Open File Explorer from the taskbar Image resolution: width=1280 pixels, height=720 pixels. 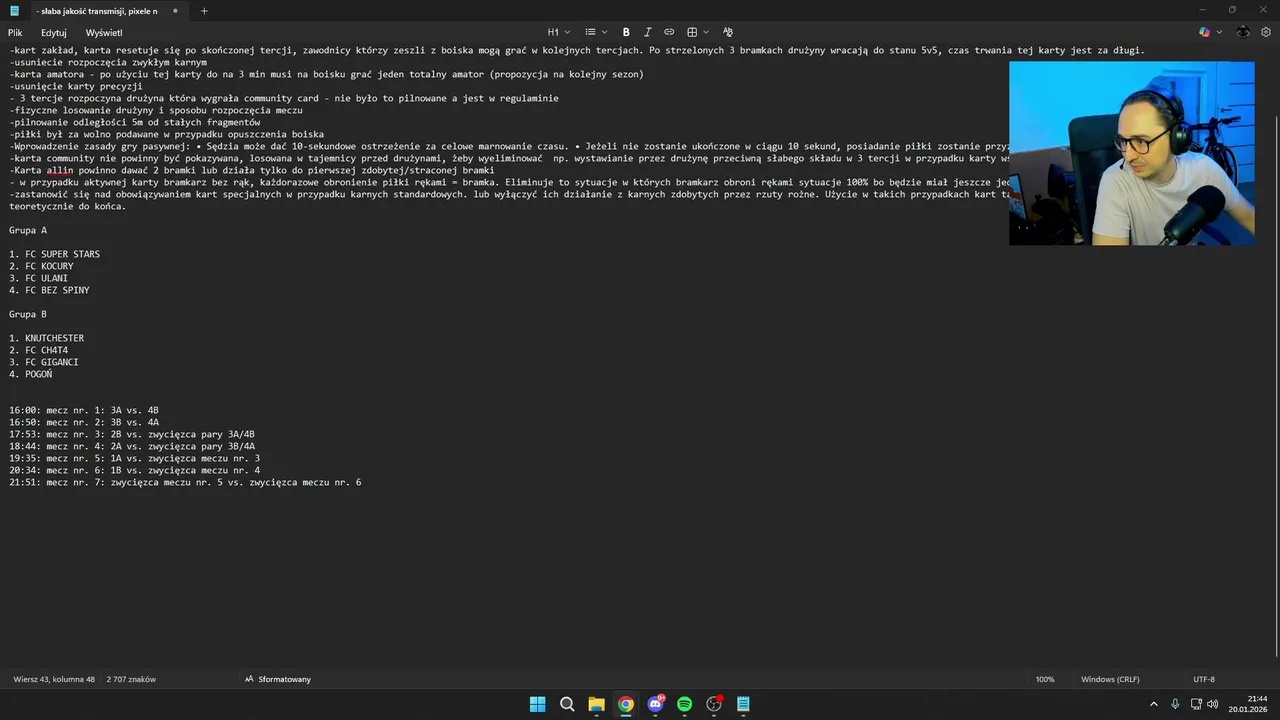coord(596,704)
